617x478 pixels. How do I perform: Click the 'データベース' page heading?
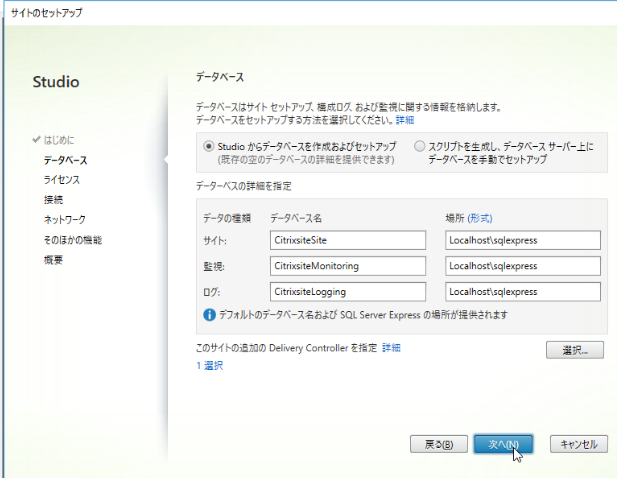pos(220,77)
